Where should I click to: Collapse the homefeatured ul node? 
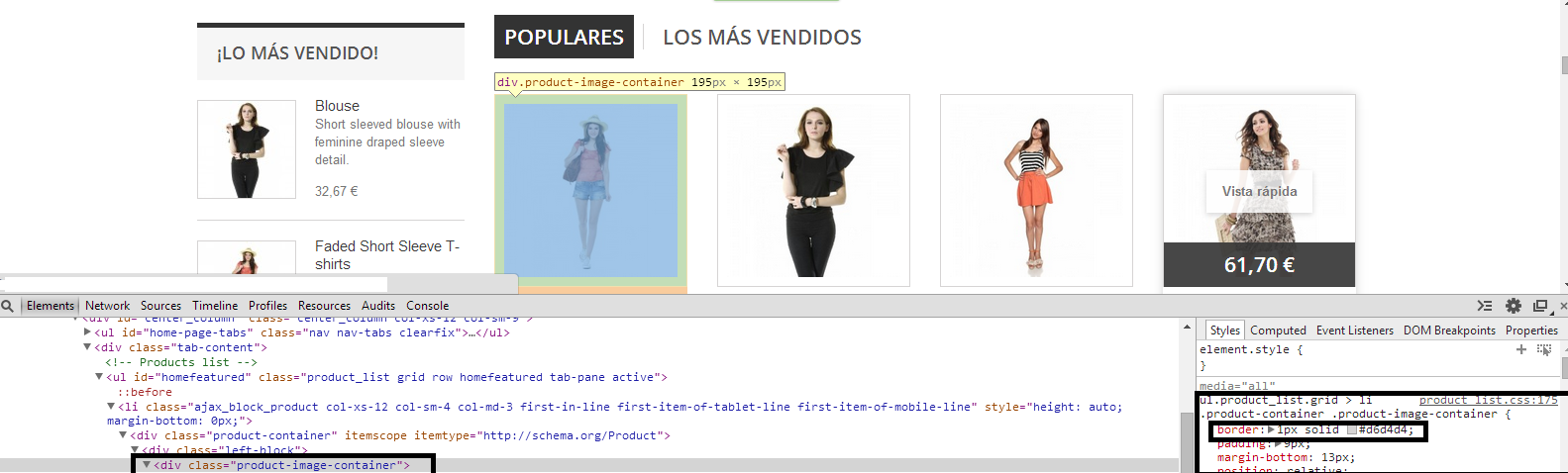point(100,377)
